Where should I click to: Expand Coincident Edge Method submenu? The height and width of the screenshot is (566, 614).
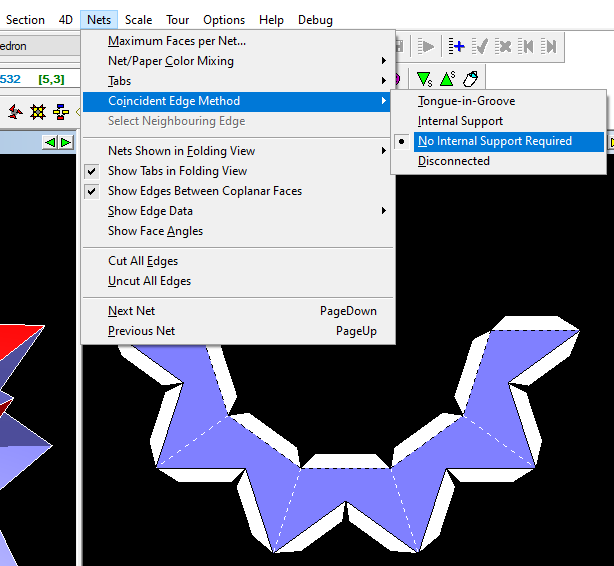pos(238,101)
